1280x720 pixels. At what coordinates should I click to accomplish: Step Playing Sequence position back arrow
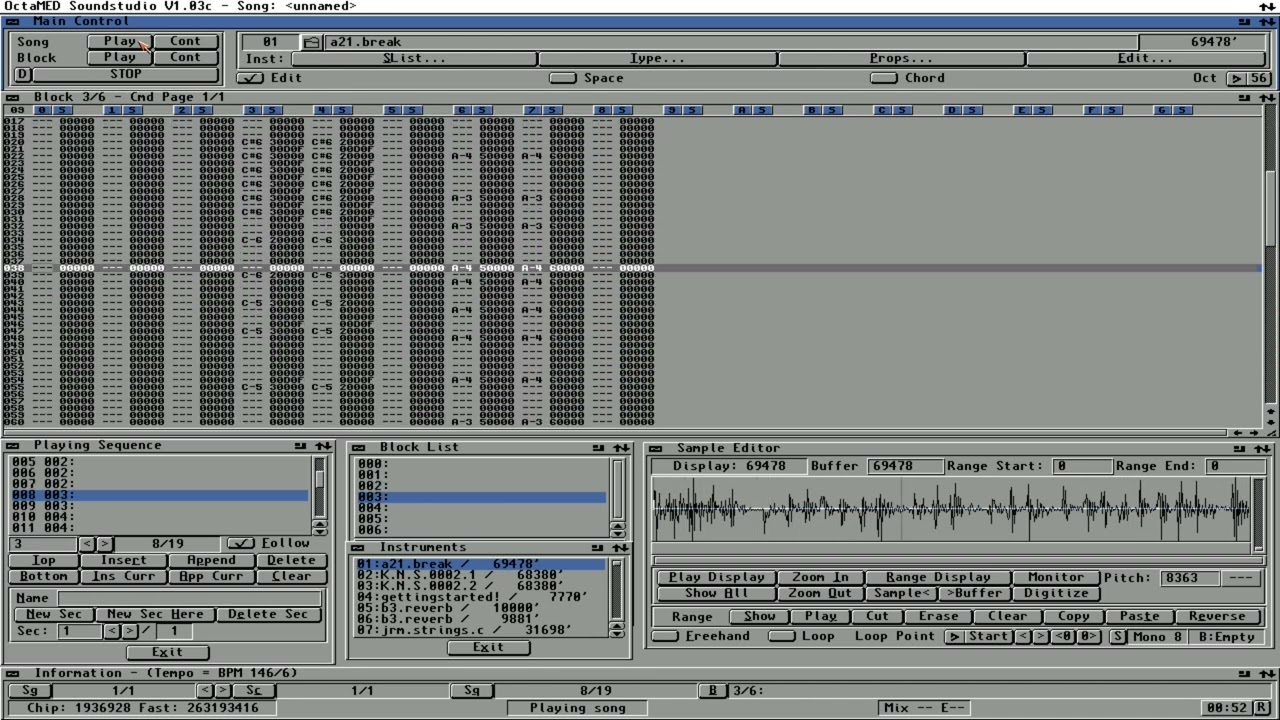pos(86,544)
